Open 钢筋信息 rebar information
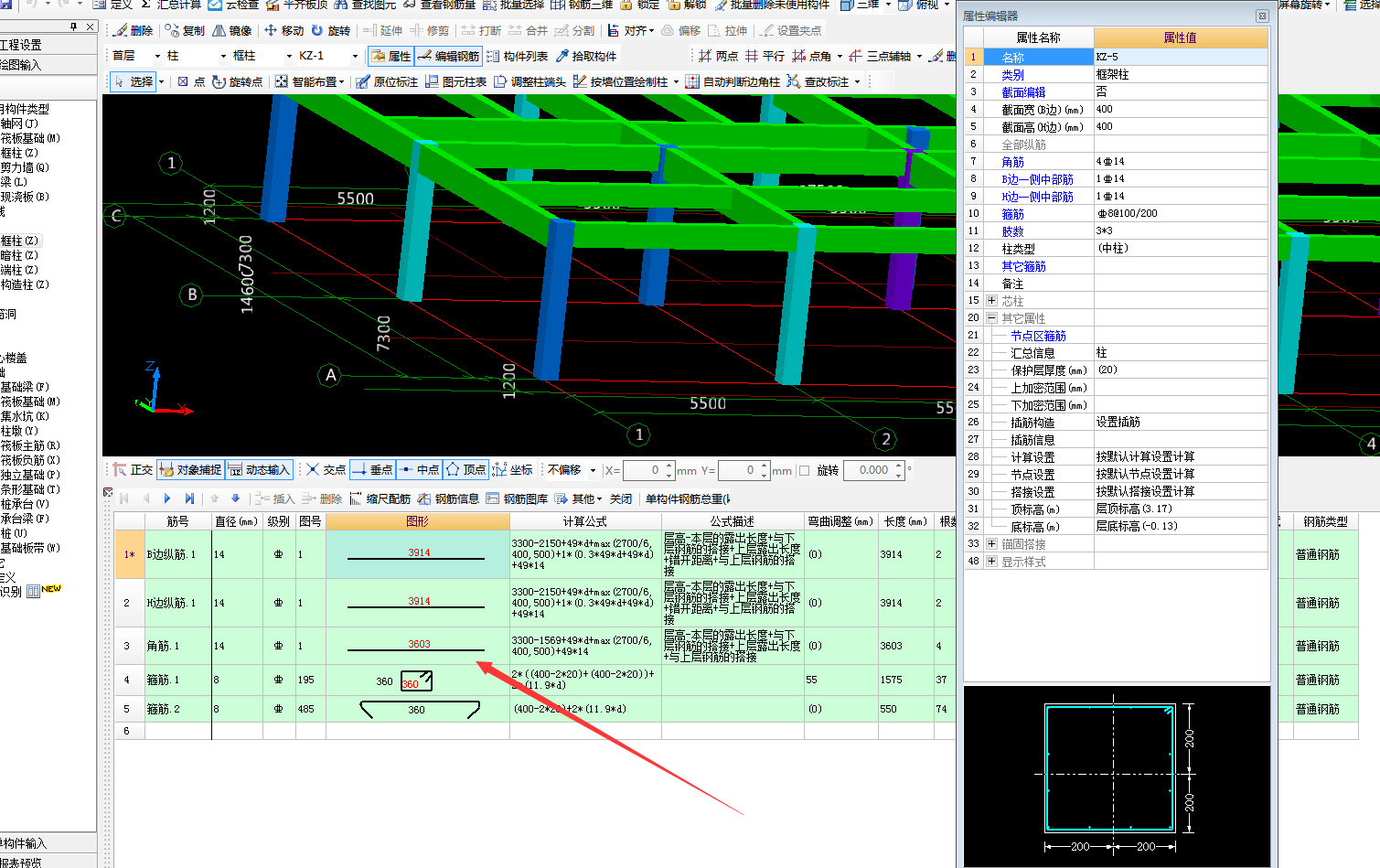Viewport: 1380px width, 868px height. coord(448,498)
